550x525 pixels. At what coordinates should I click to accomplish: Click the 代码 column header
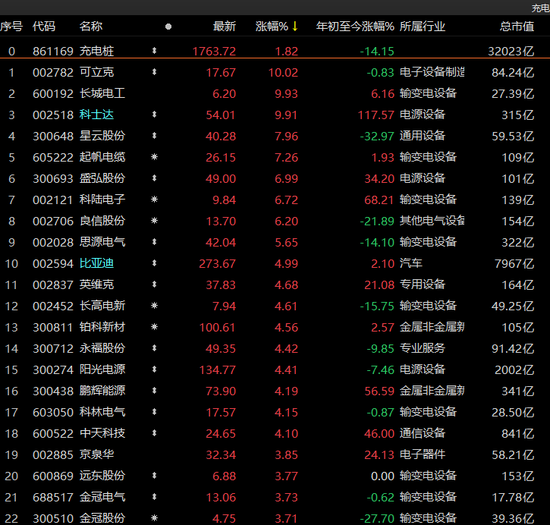coord(44,26)
